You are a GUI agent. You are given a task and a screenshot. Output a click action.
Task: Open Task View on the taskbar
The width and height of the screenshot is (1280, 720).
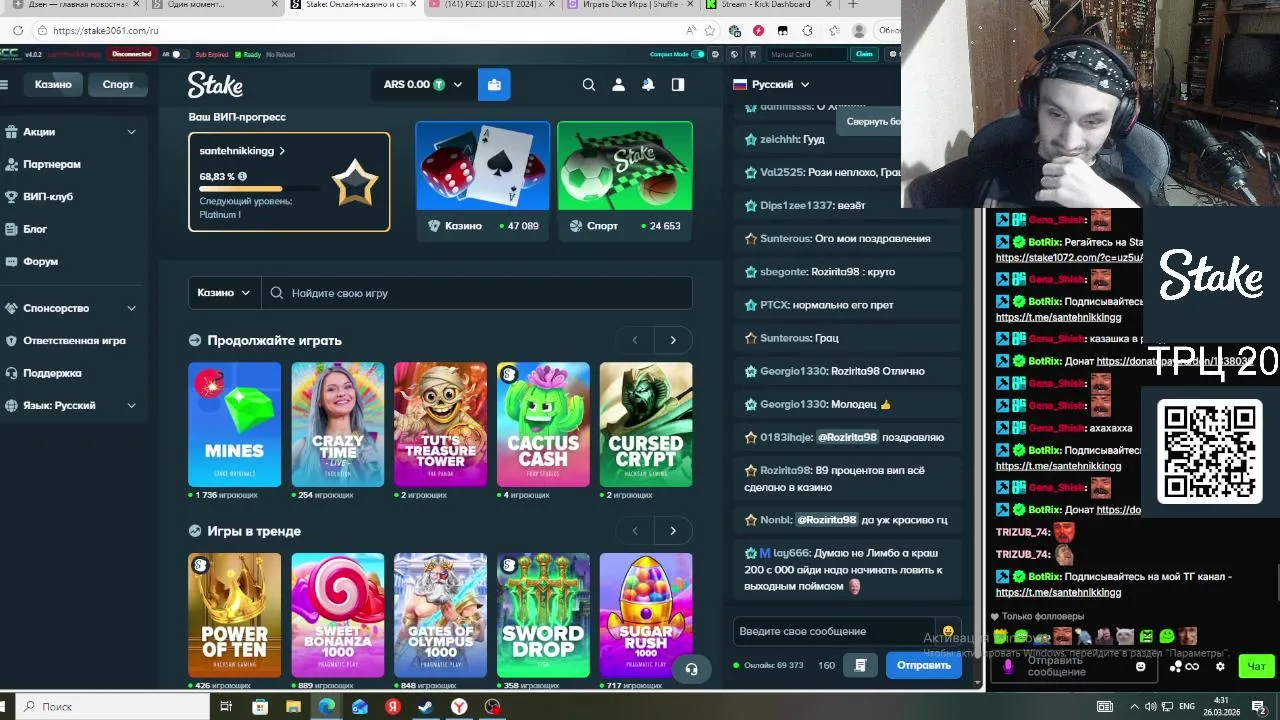click(226, 707)
